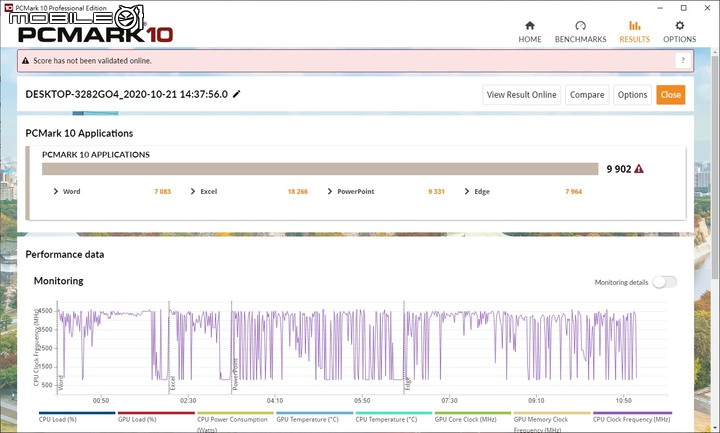Viewport: 720px width, 433px height.
Task: Click the Word marker in monitoring chart
Action: click(61, 382)
